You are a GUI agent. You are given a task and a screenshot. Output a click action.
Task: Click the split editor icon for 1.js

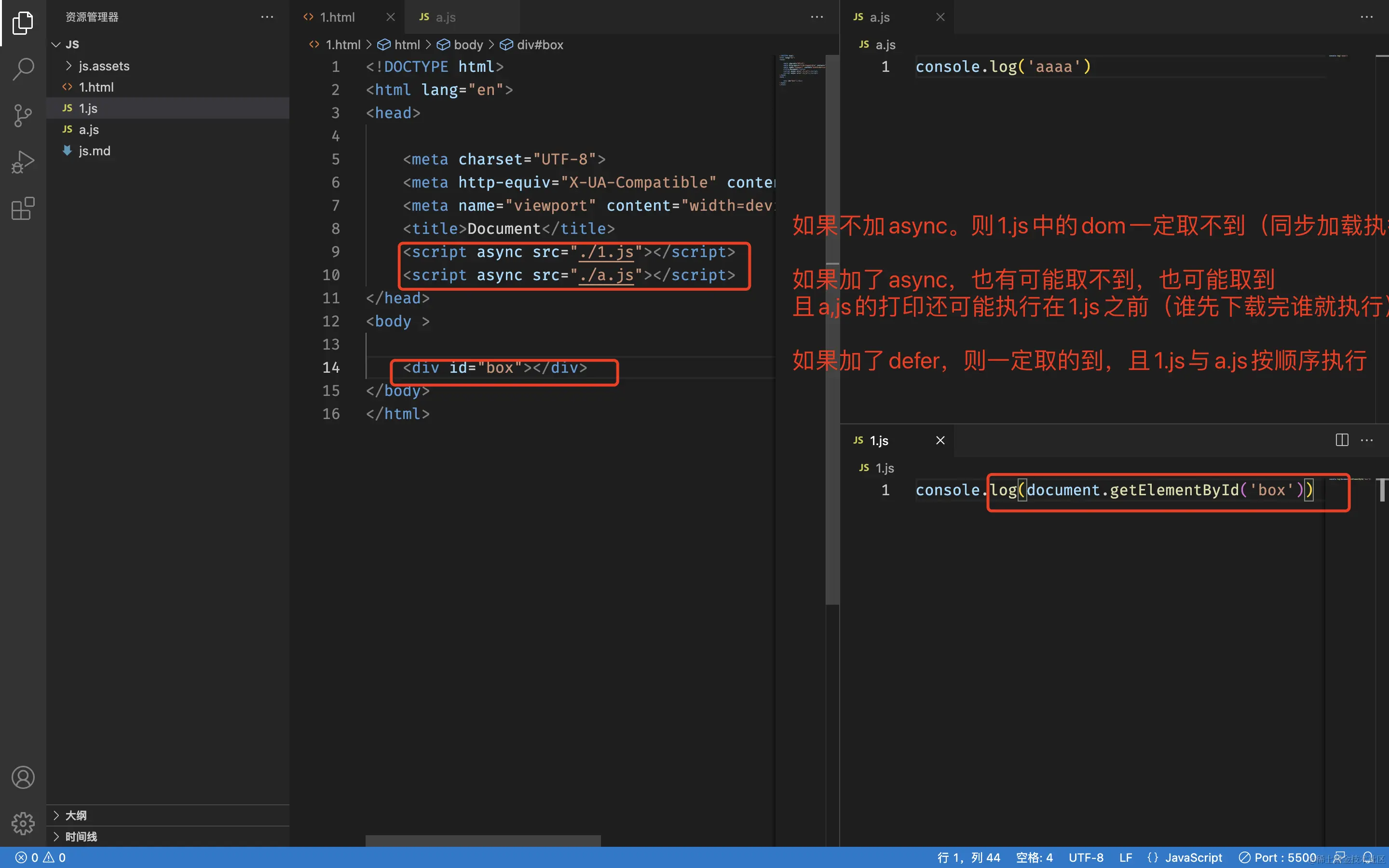tap(1341, 440)
